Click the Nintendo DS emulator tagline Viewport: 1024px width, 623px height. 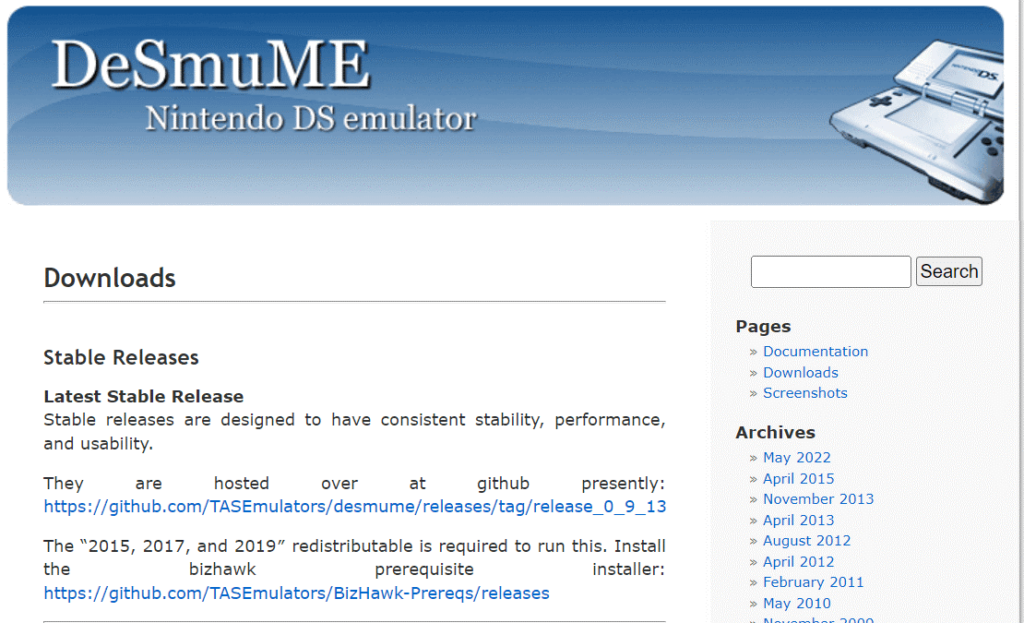point(311,119)
